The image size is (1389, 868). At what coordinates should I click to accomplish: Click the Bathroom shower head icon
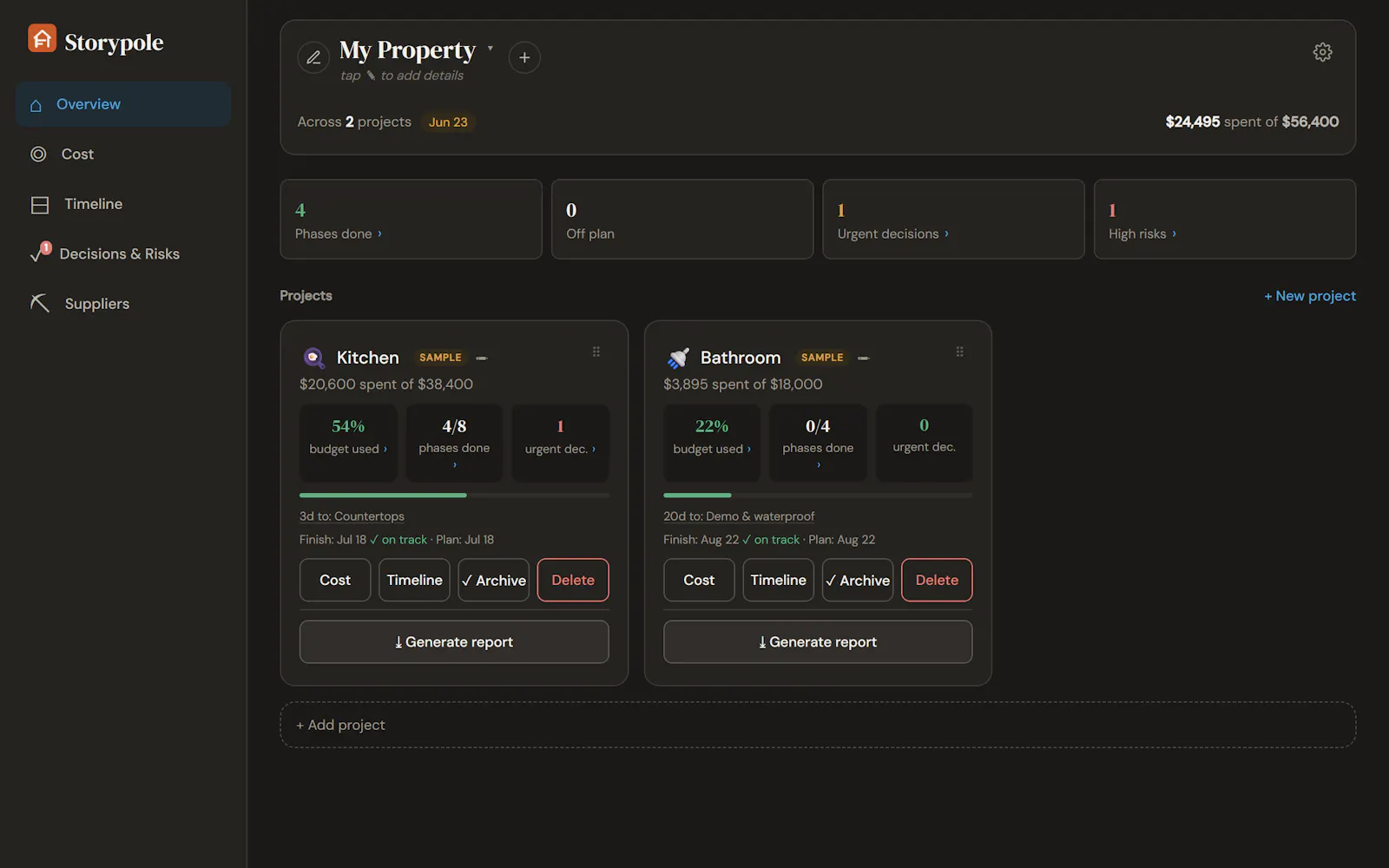point(678,358)
